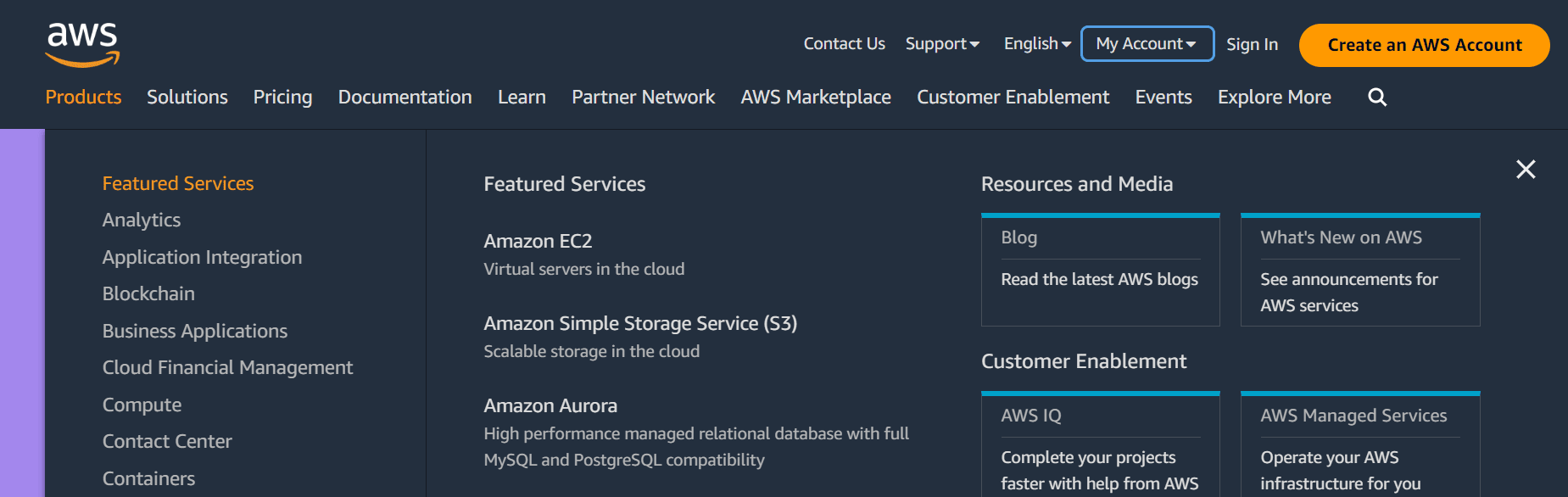
Task: Click Create an AWS Account button
Action: (x=1424, y=45)
